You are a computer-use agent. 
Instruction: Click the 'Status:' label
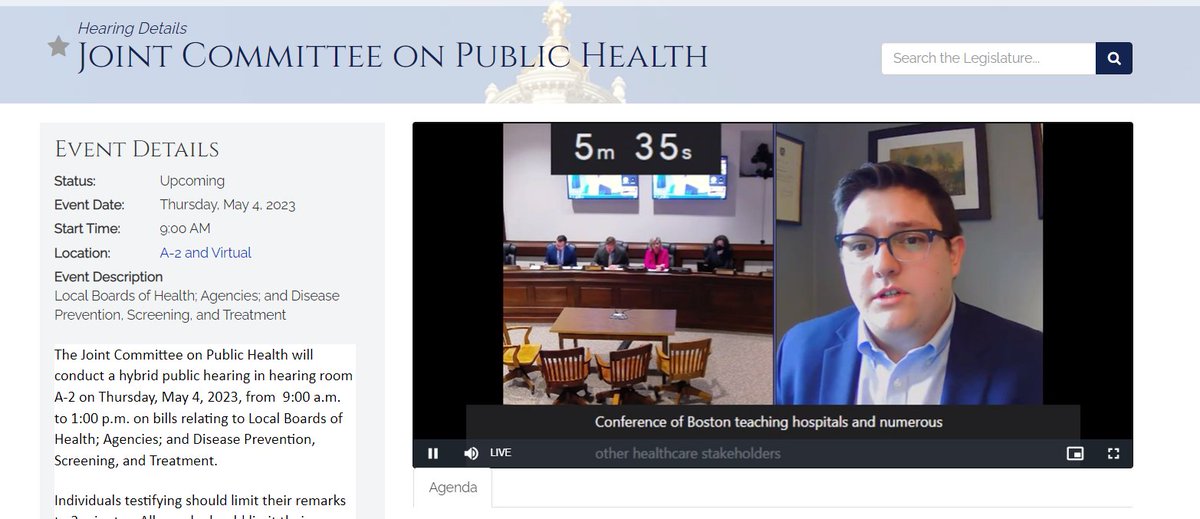tap(75, 181)
